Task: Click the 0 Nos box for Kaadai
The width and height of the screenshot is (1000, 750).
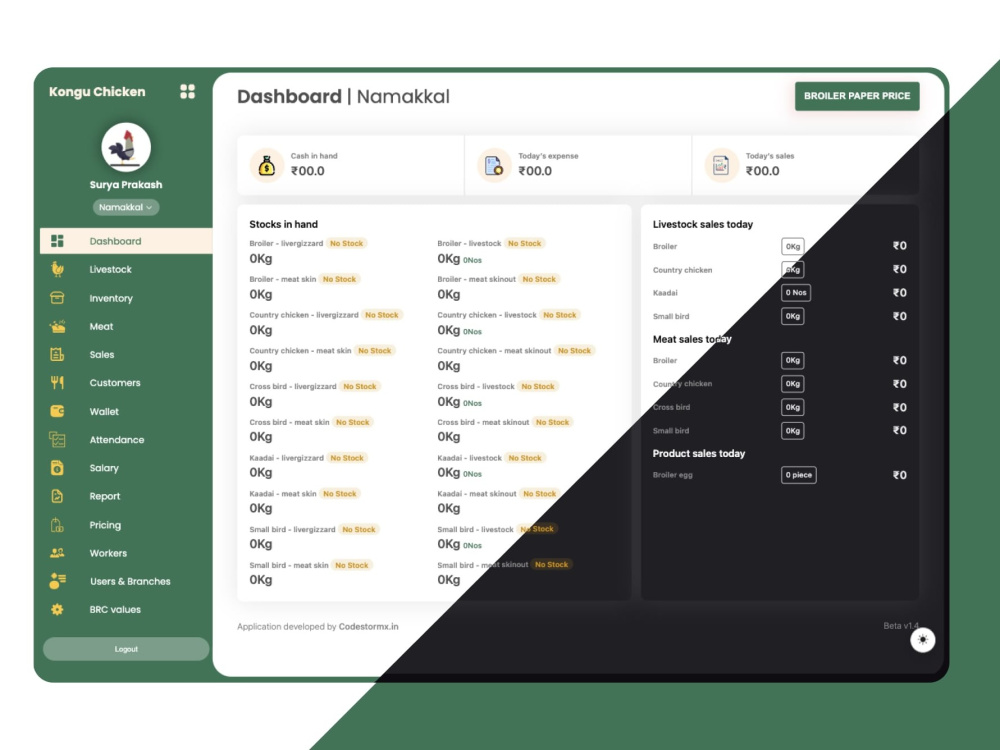Action: pos(796,293)
